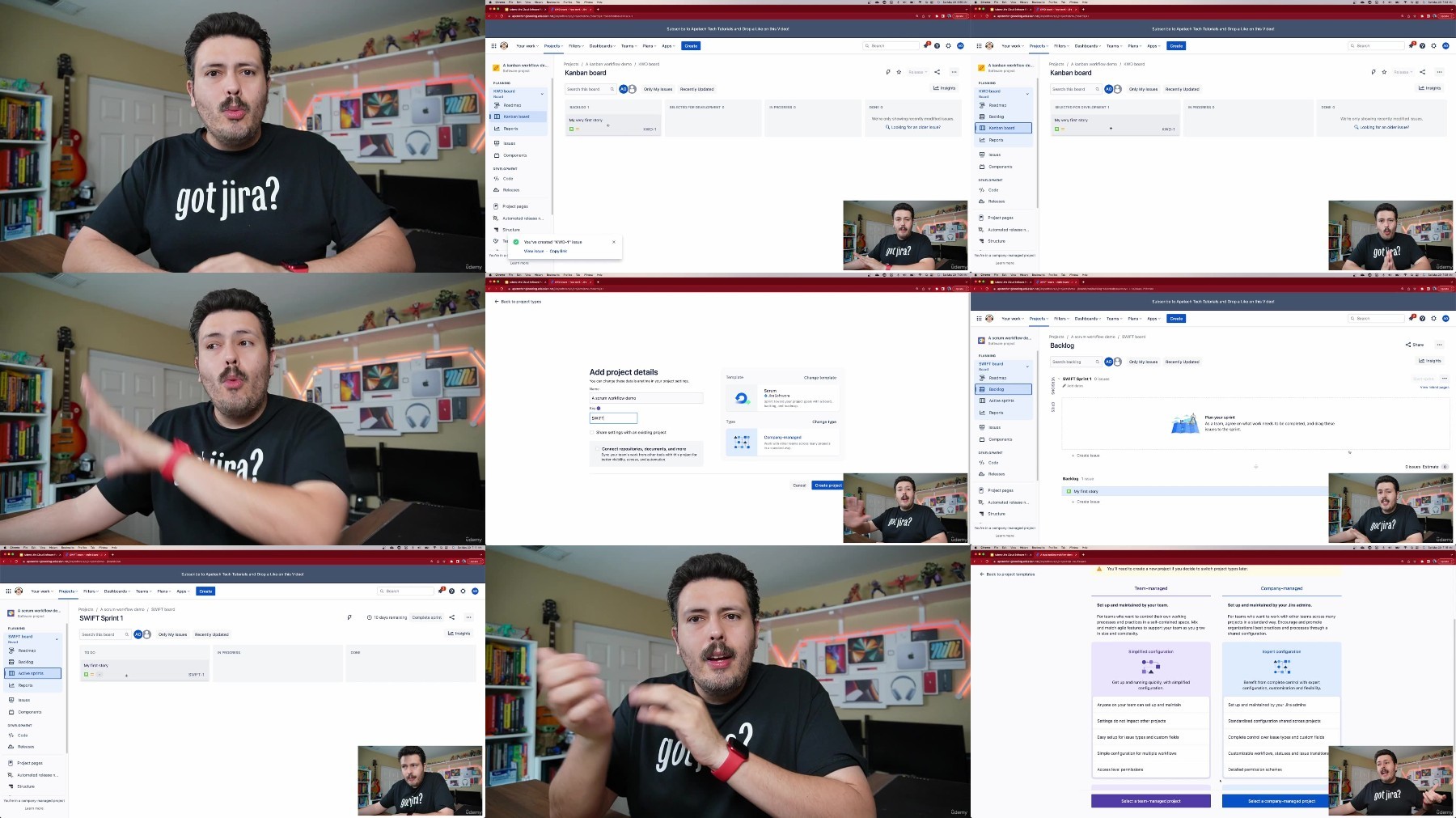Image resolution: width=1456 pixels, height=818 pixels.
Task: Check "Connect repositories, documents, and more"
Action: point(598,449)
